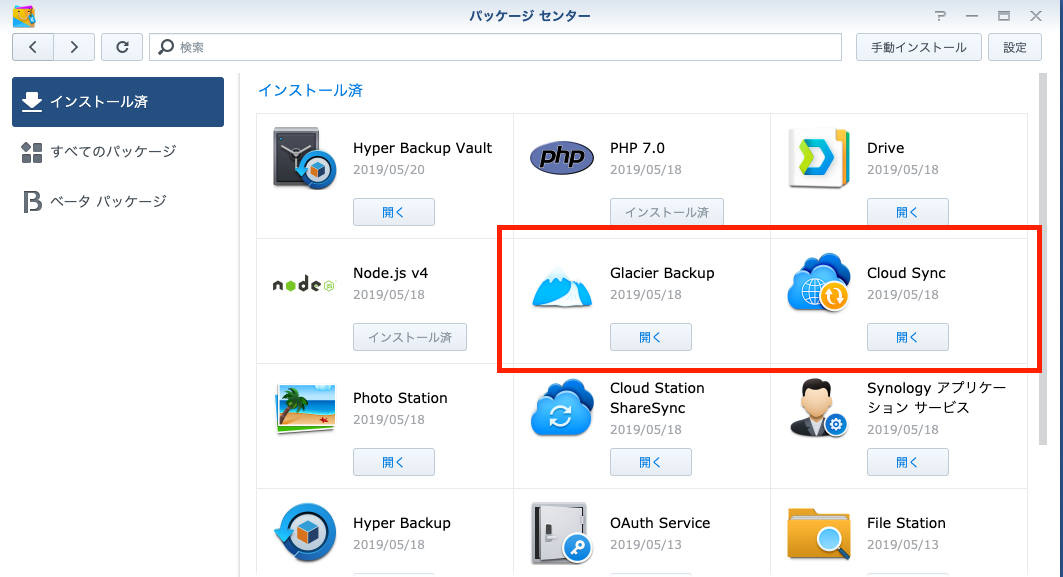Viewport: 1063px width, 577px height.
Task: Select the インストール済 sidebar tab
Action: click(x=118, y=102)
